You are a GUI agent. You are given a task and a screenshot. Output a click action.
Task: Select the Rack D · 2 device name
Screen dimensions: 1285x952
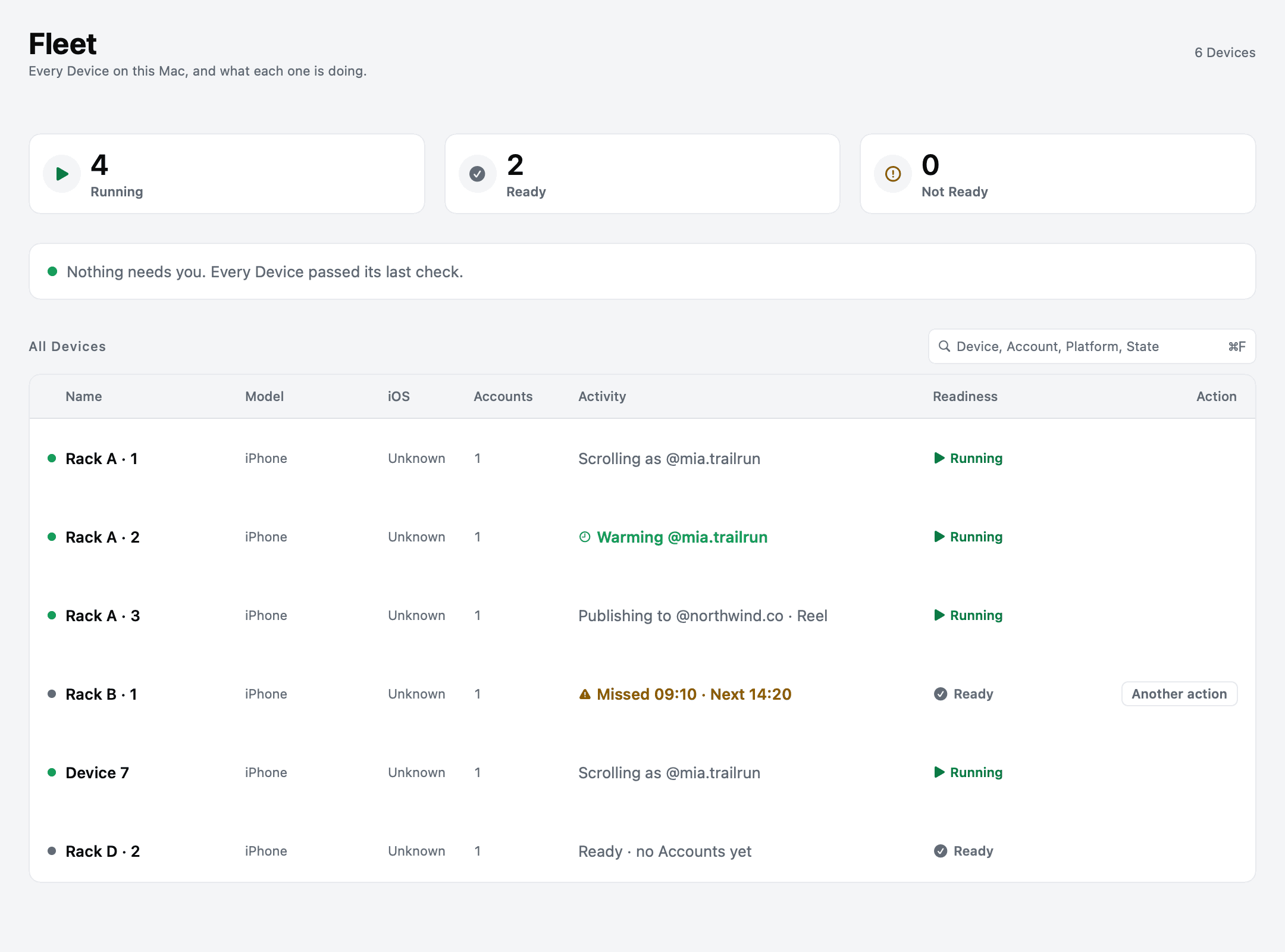pyautogui.click(x=102, y=851)
